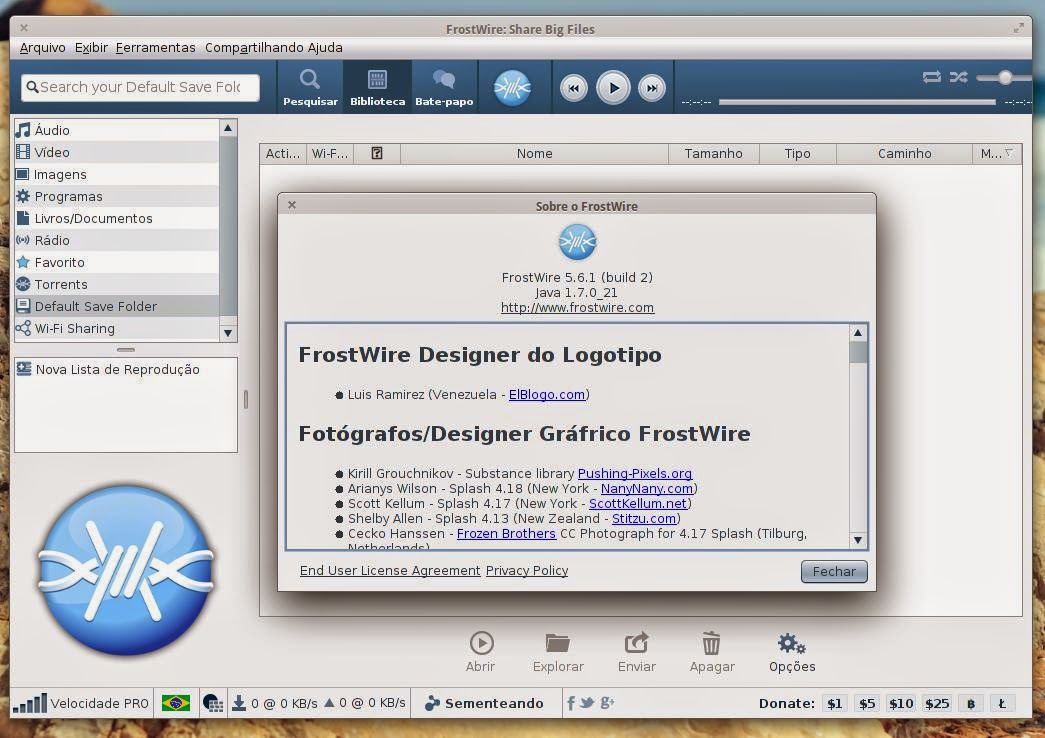Click the Apagar trash icon
Viewport: 1045px width, 738px height.
[x=711, y=643]
